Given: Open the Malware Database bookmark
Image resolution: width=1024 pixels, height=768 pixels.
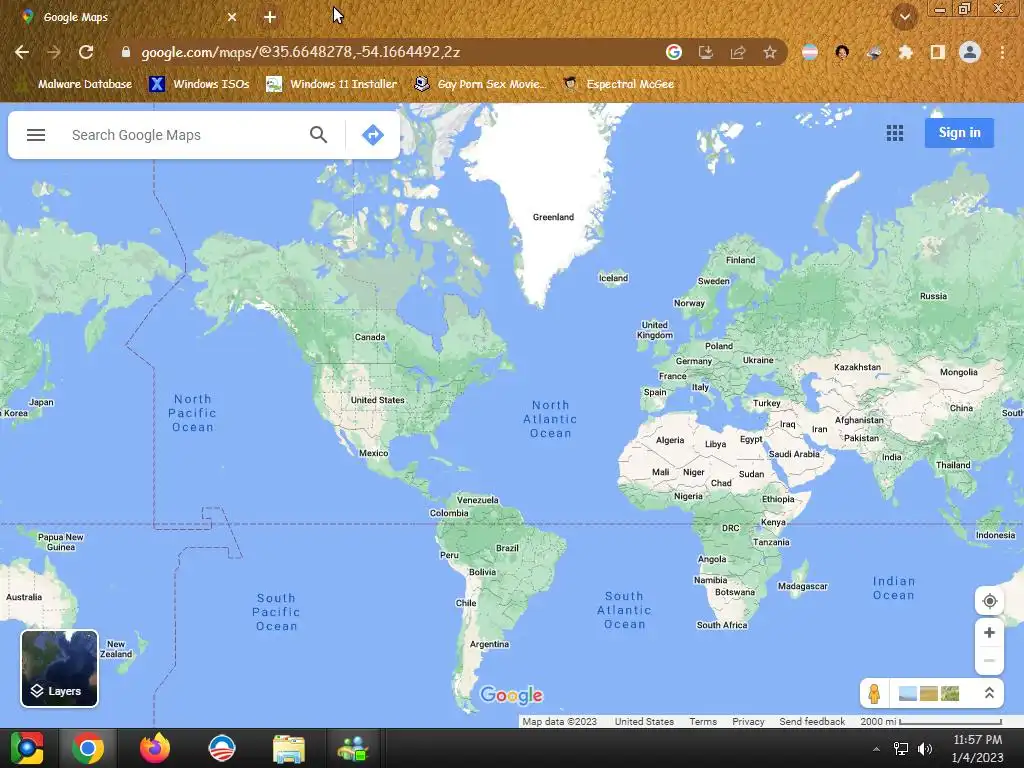Looking at the screenshot, I should pyautogui.click(x=76, y=84).
